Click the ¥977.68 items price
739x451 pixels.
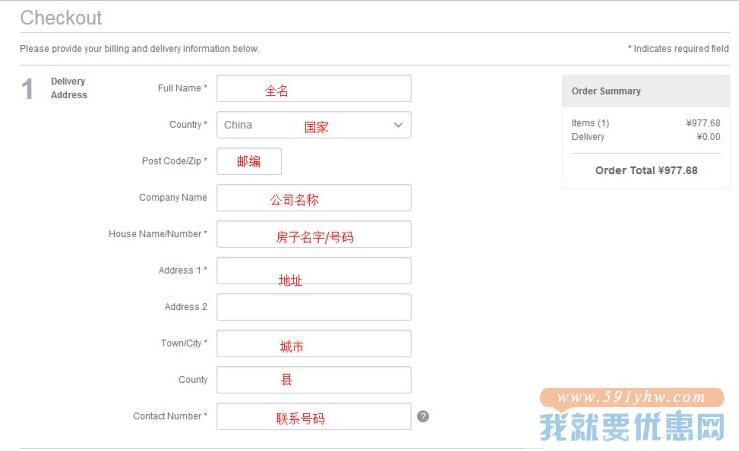[703, 123]
